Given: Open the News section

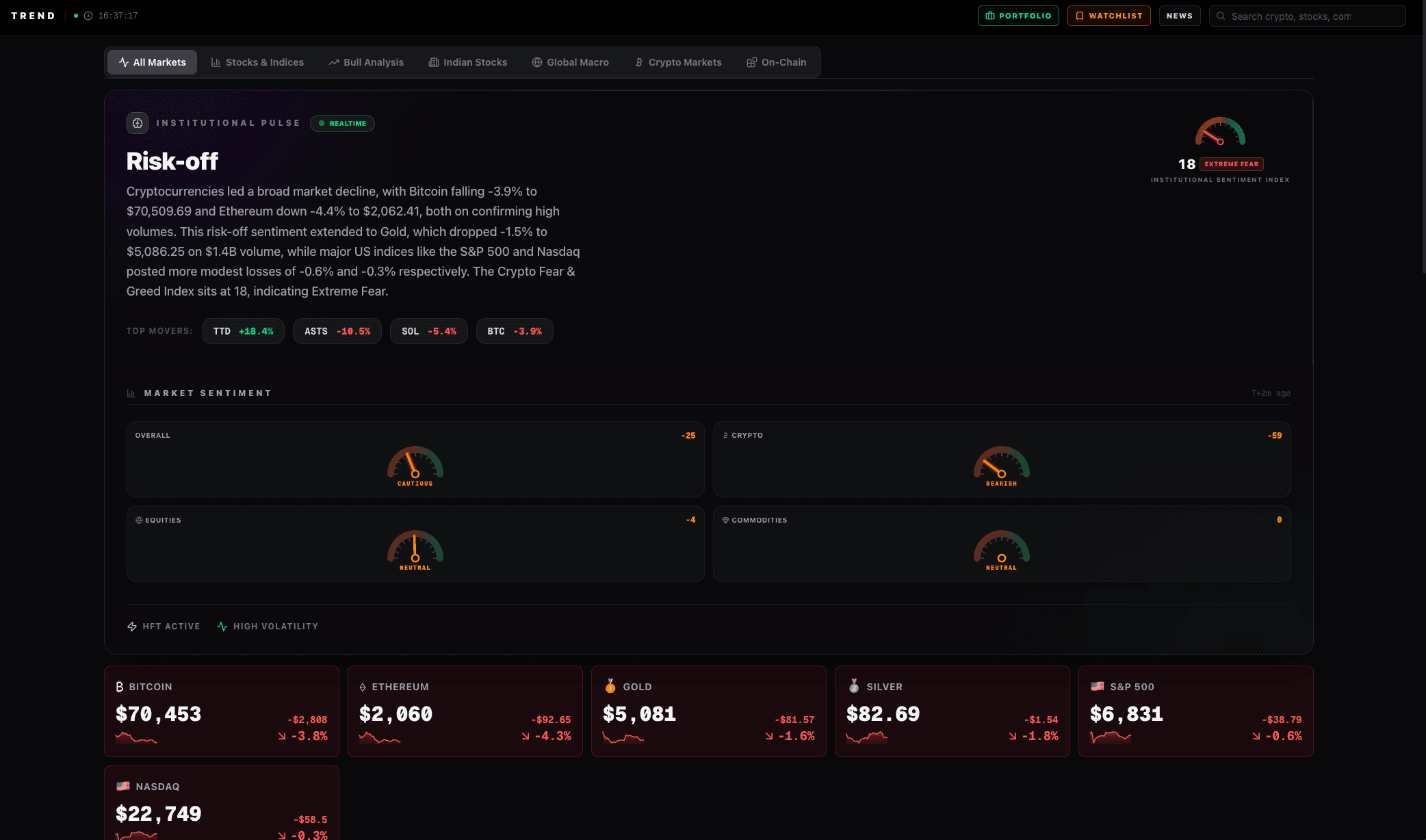Looking at the screenshot, I should pyautogui.click(x=1179, y=15).
